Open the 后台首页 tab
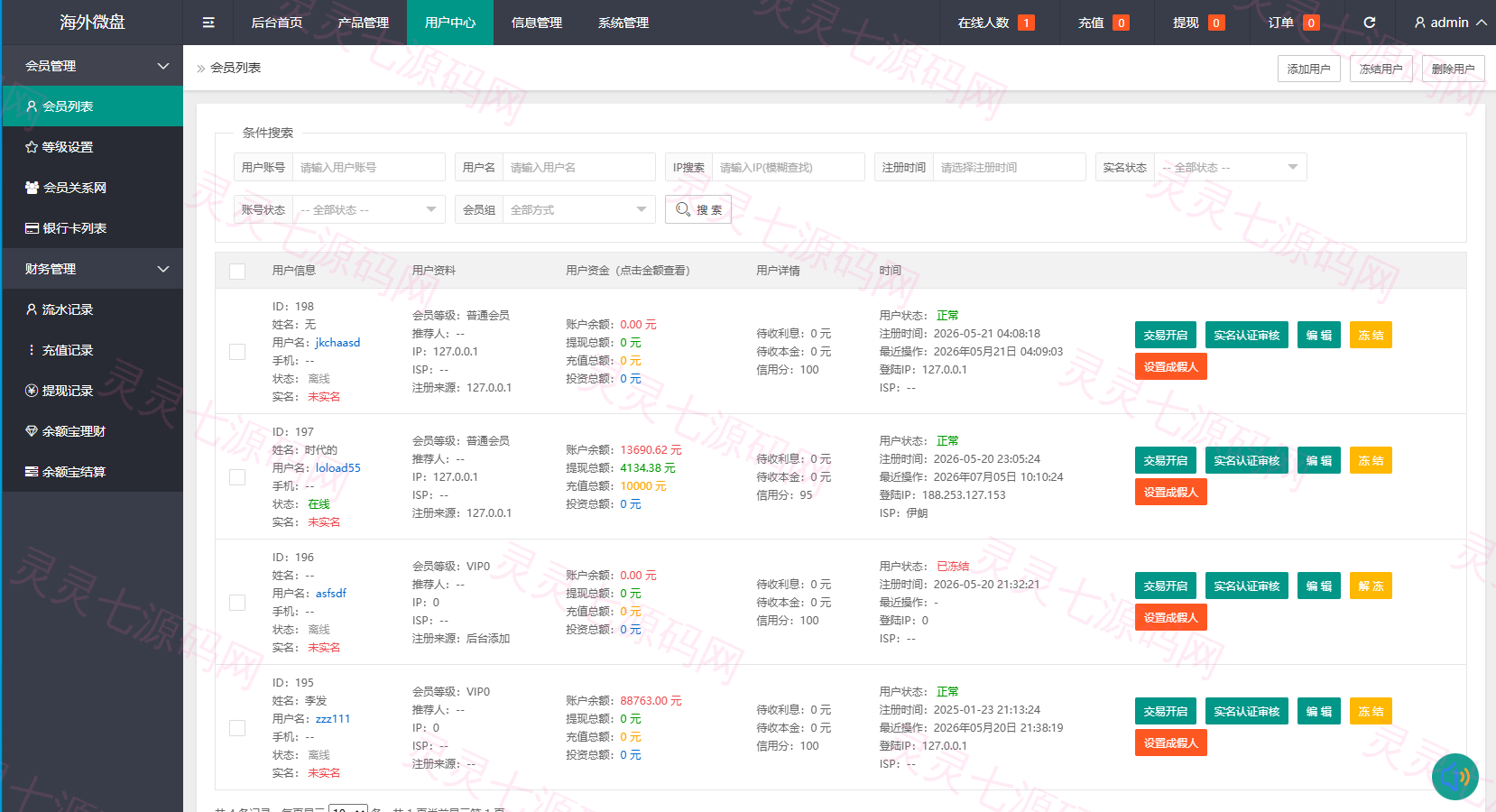Viewport: 1496px width, 812px height. 277,23
